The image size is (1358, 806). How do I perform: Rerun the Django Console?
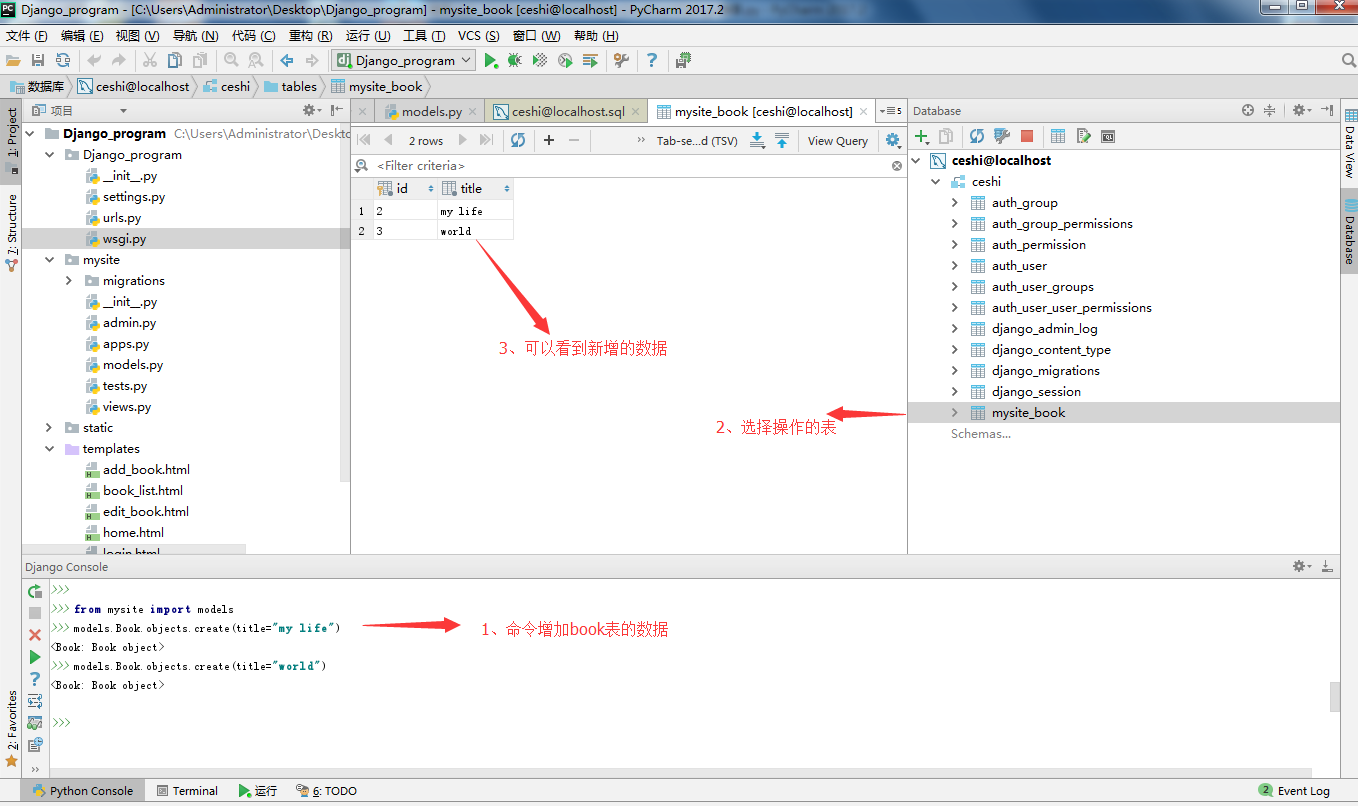click(35, 591)
